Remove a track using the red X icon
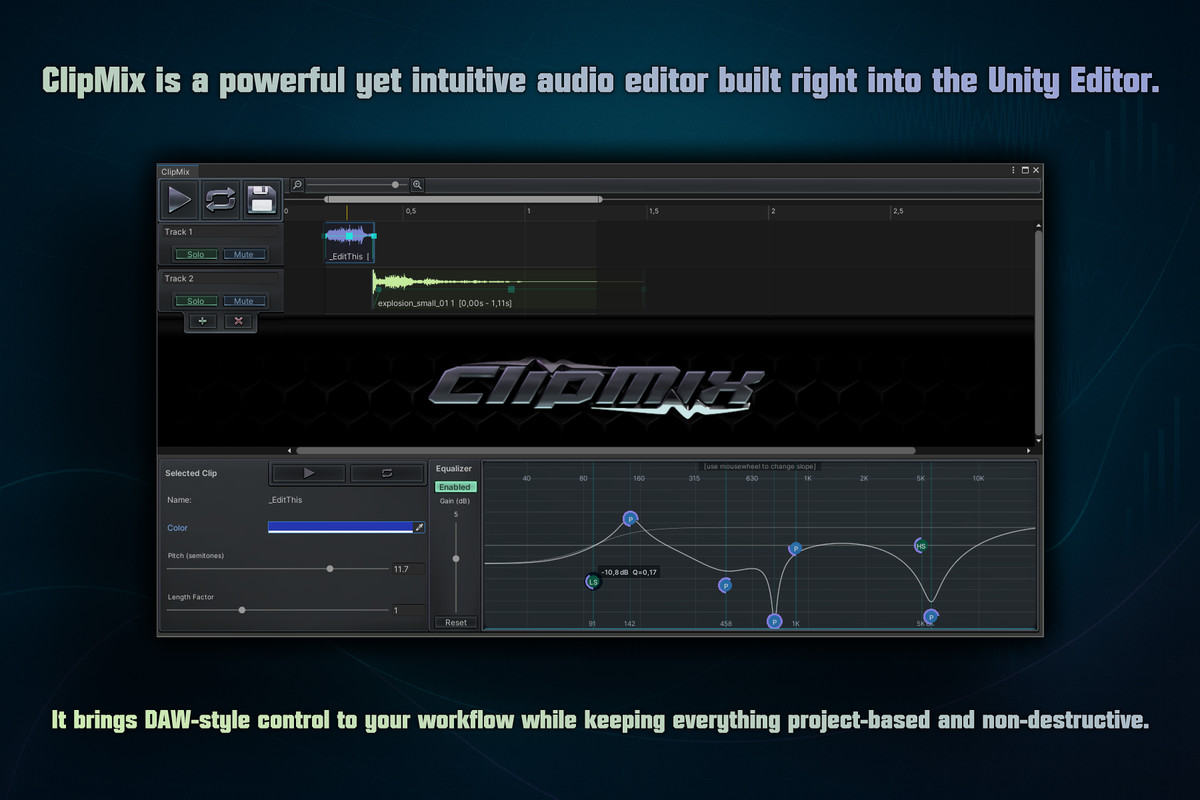 click(237, 321)
